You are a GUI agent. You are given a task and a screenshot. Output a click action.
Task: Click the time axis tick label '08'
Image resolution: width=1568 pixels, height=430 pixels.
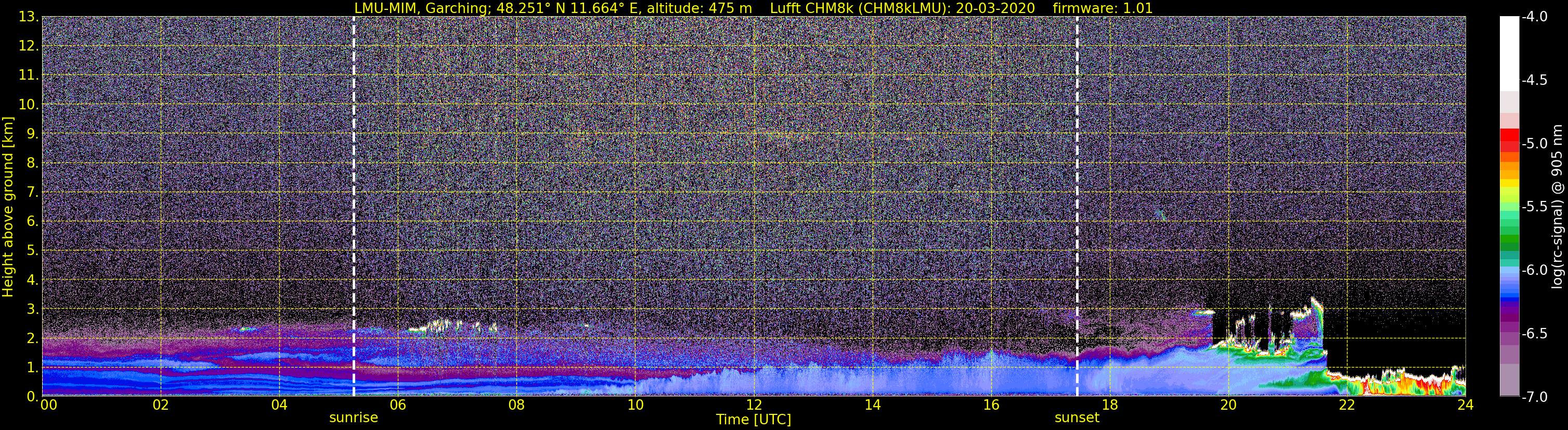(x=517, y=406)
